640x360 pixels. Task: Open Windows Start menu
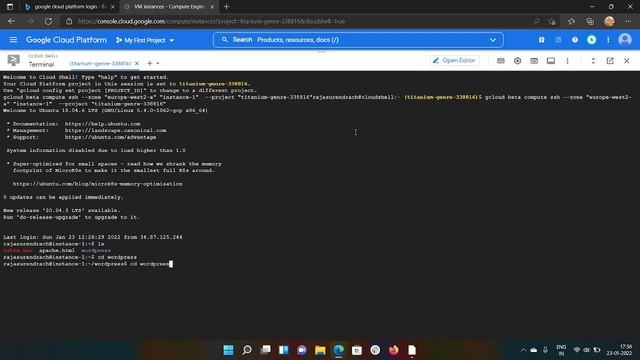tap(229, 350)
